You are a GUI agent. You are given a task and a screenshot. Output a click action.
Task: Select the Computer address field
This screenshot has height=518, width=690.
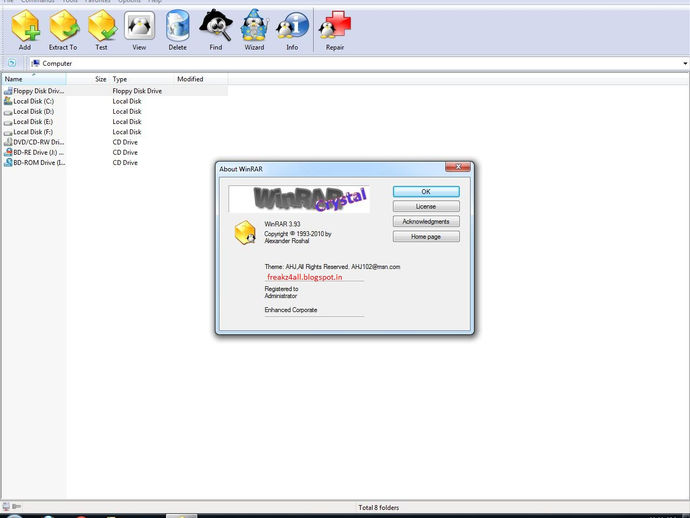click(x=356, y=63)
